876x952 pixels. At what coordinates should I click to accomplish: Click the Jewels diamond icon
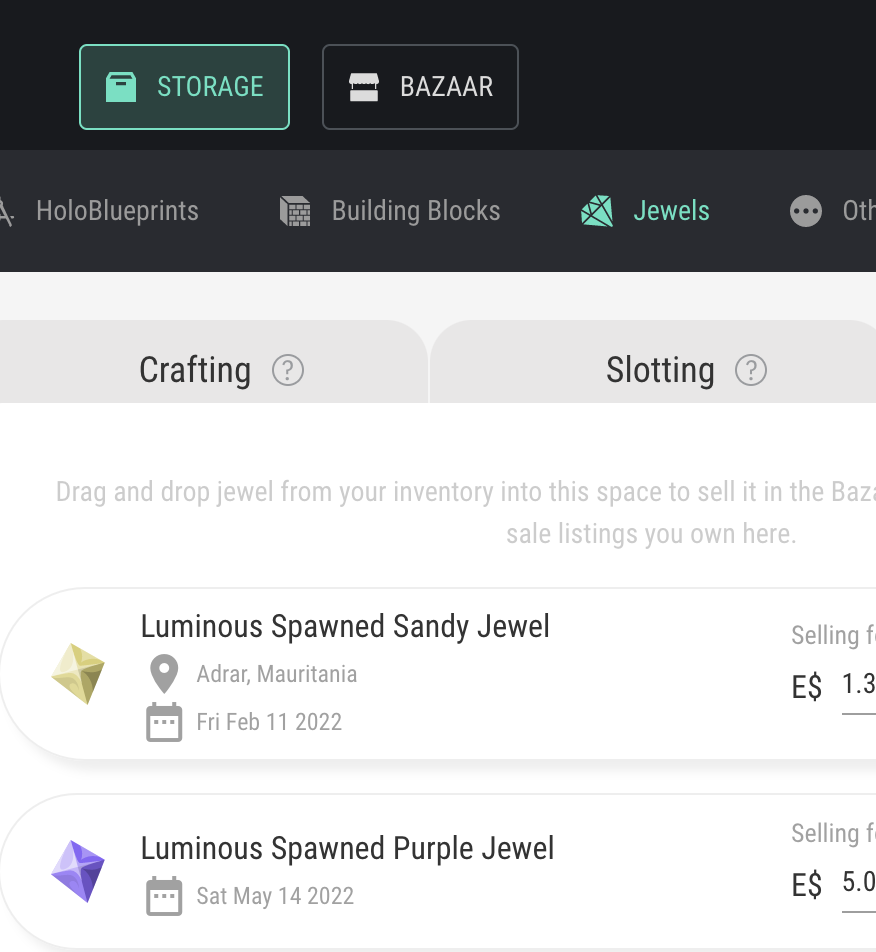[597, 211]
